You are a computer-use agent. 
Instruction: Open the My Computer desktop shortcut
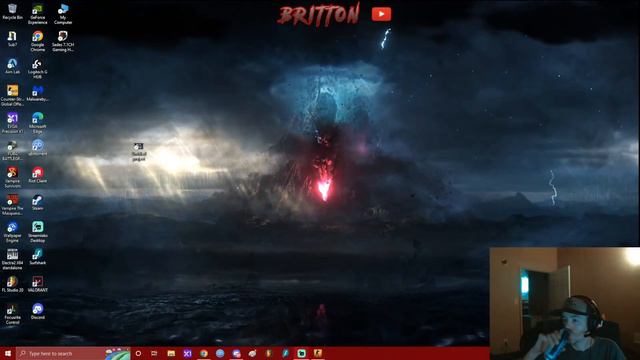pyautogui.click(x=63, y=14)
